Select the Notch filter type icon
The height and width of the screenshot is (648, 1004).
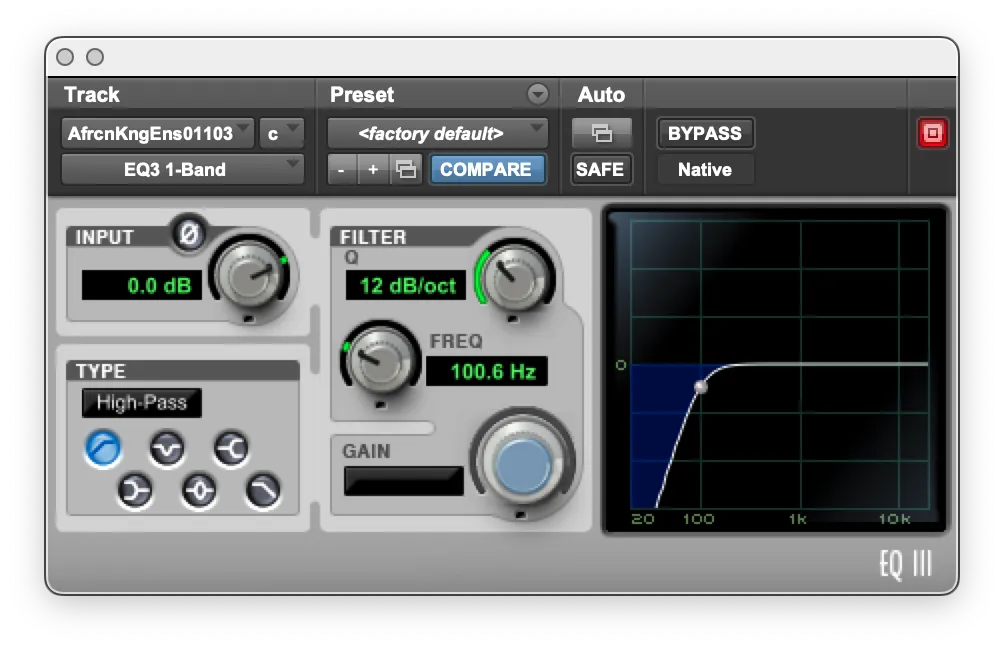pos(167,447)
